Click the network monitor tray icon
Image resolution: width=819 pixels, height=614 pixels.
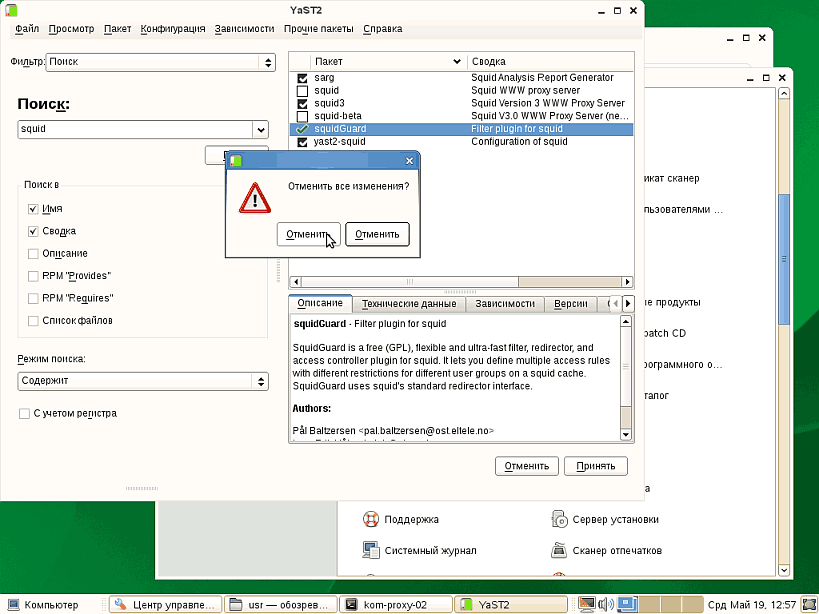(586, 605)
